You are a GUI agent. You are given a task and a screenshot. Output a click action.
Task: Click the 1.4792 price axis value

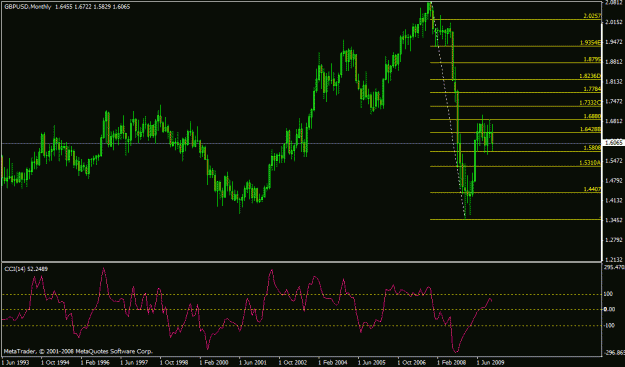(x=614, y=181)
